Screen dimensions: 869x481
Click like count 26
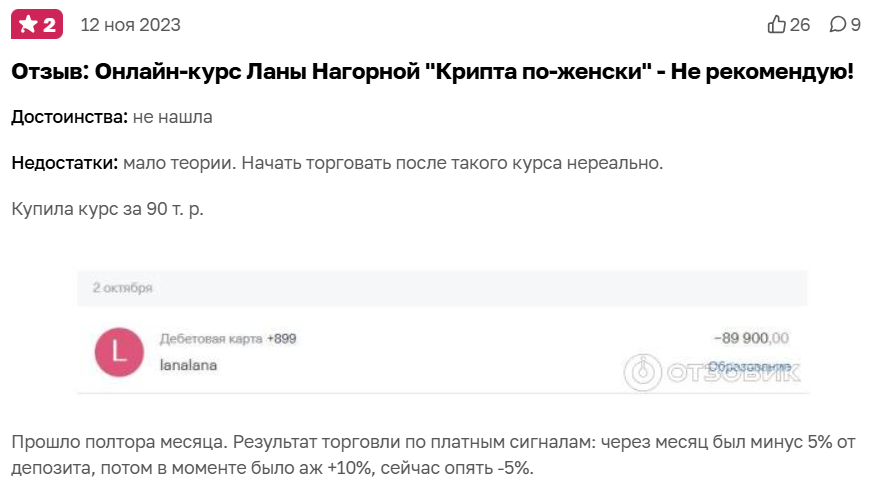click(800, 25)
